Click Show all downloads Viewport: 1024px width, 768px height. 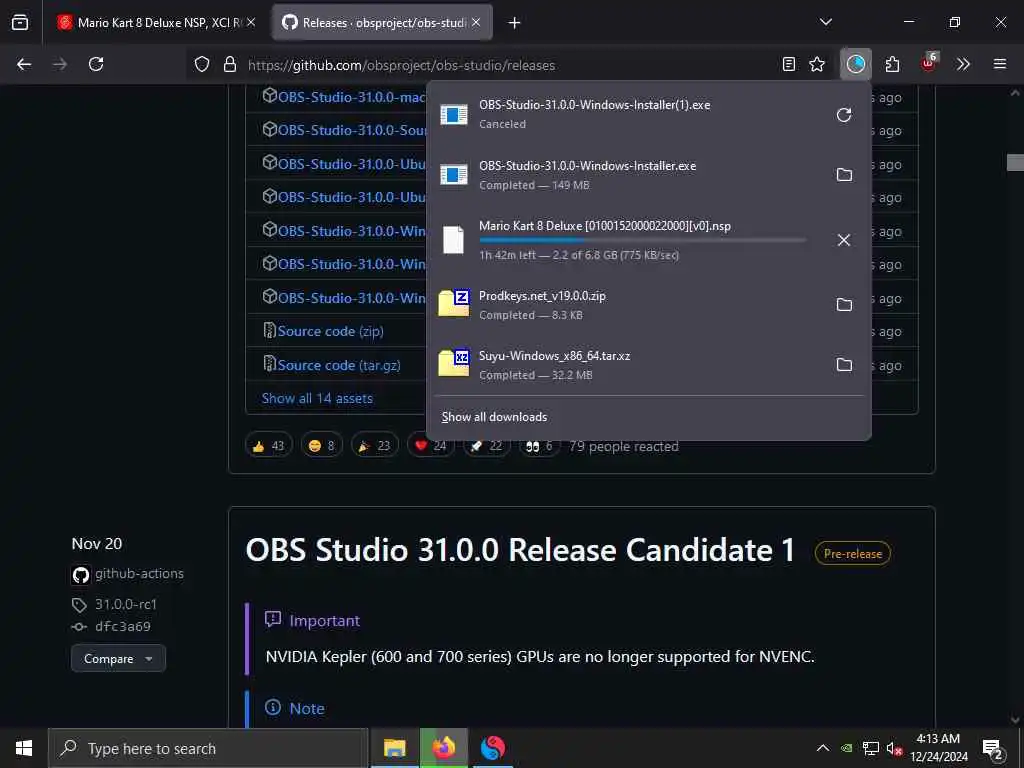(494, 417)
